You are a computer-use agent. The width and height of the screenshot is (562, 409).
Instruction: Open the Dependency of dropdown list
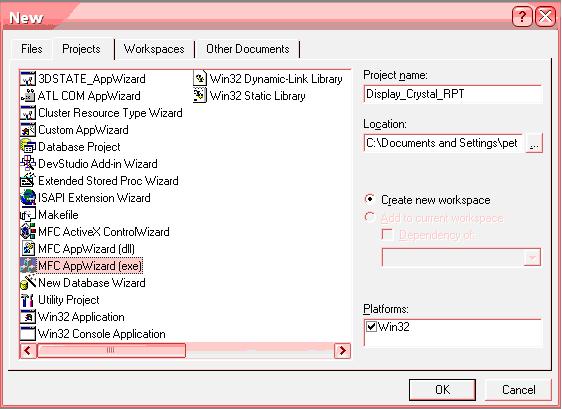532,258
